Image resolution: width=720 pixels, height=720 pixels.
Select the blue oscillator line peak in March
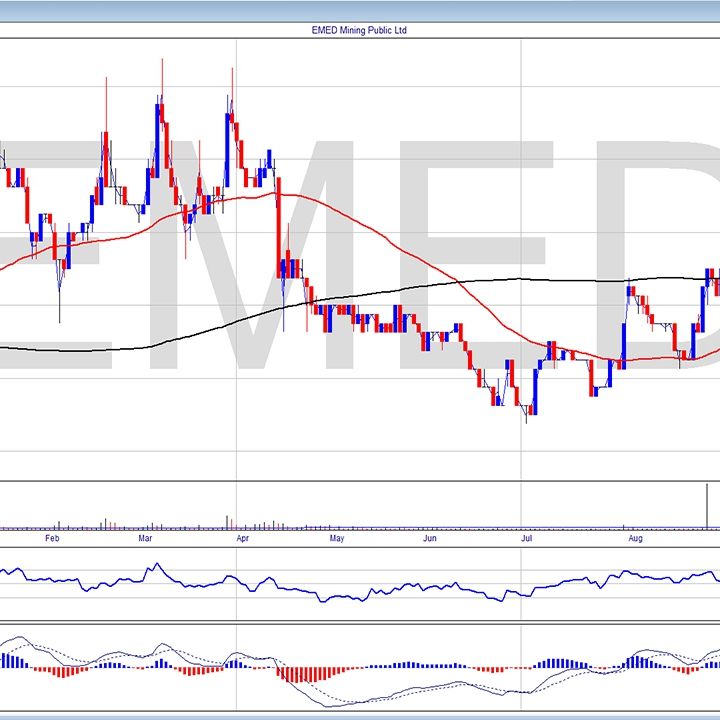coord(154,566)
